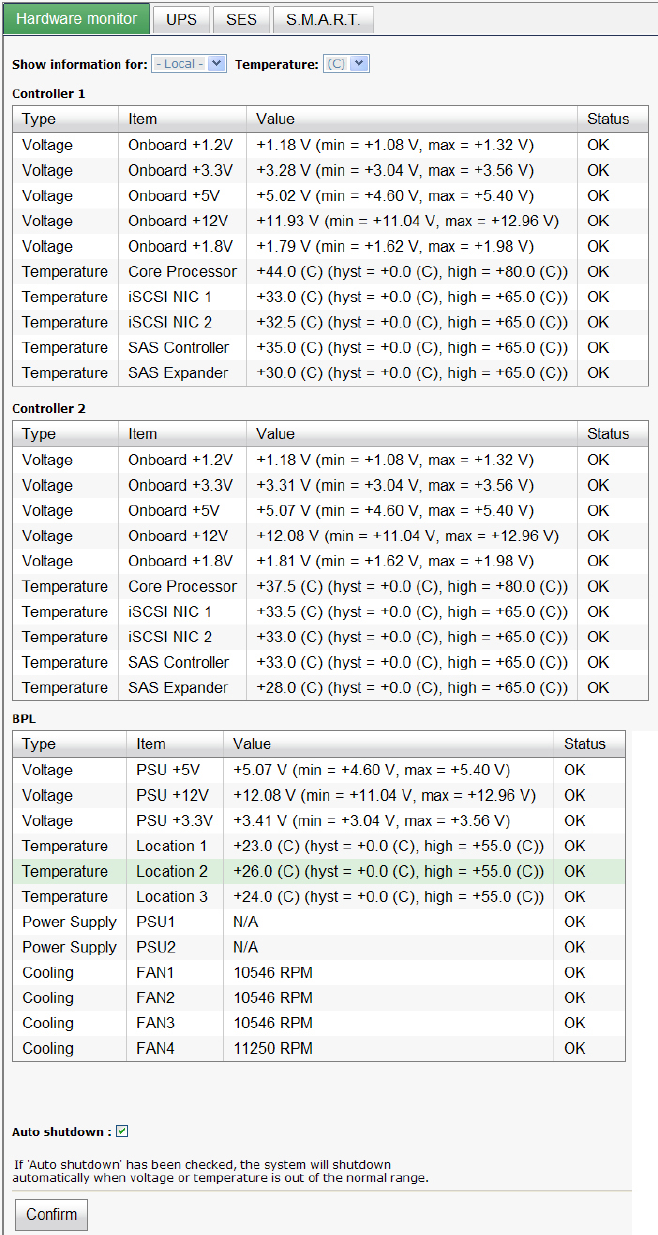Click Controller 2 iSCSI NIC 1 row
Viewport: 658px width, 1235px height.
click(330, 612)
